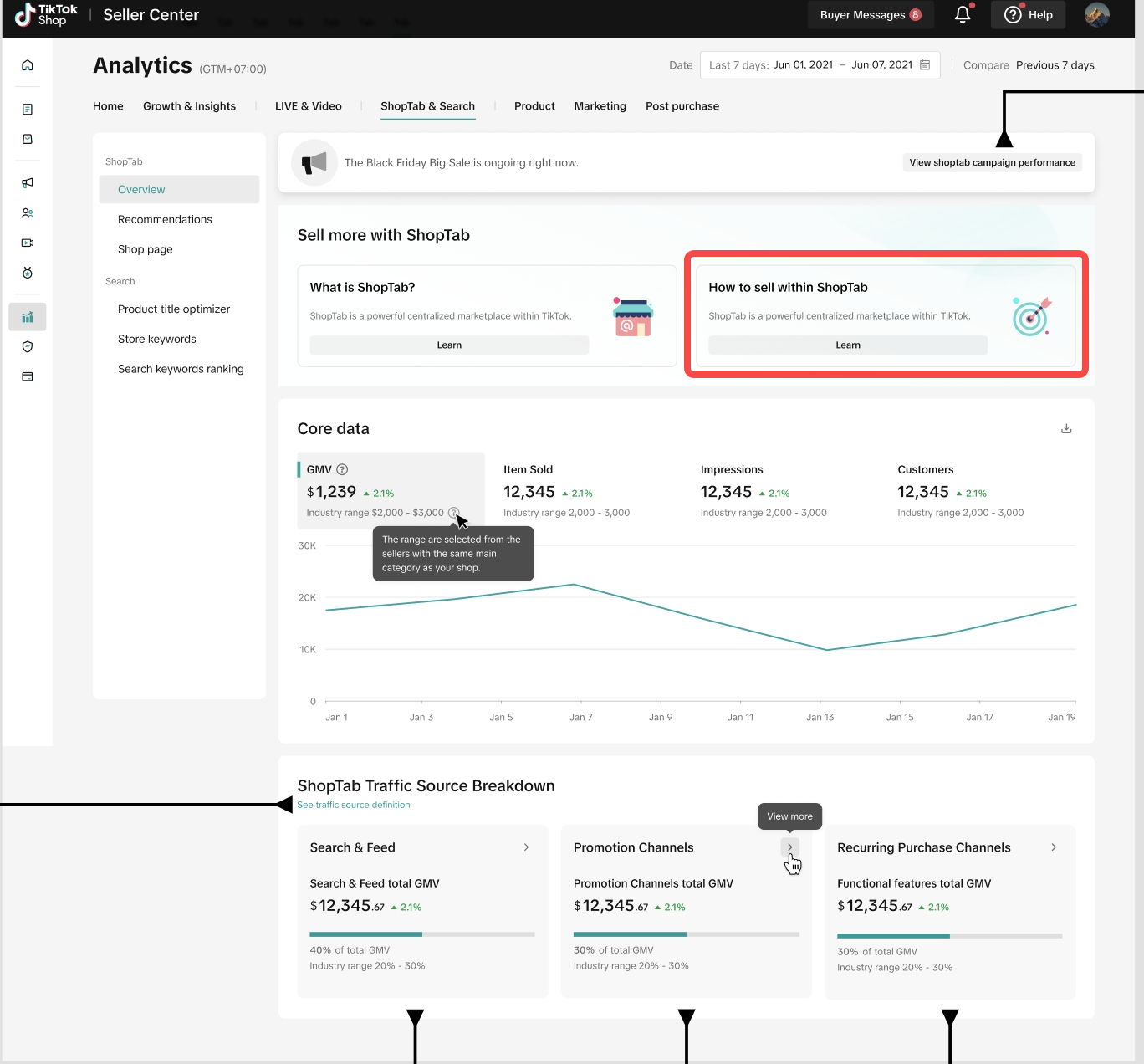Switch to LIVE & Video tab
Viewport: 1144px width, 1064px height.
[x=309, y=106]
